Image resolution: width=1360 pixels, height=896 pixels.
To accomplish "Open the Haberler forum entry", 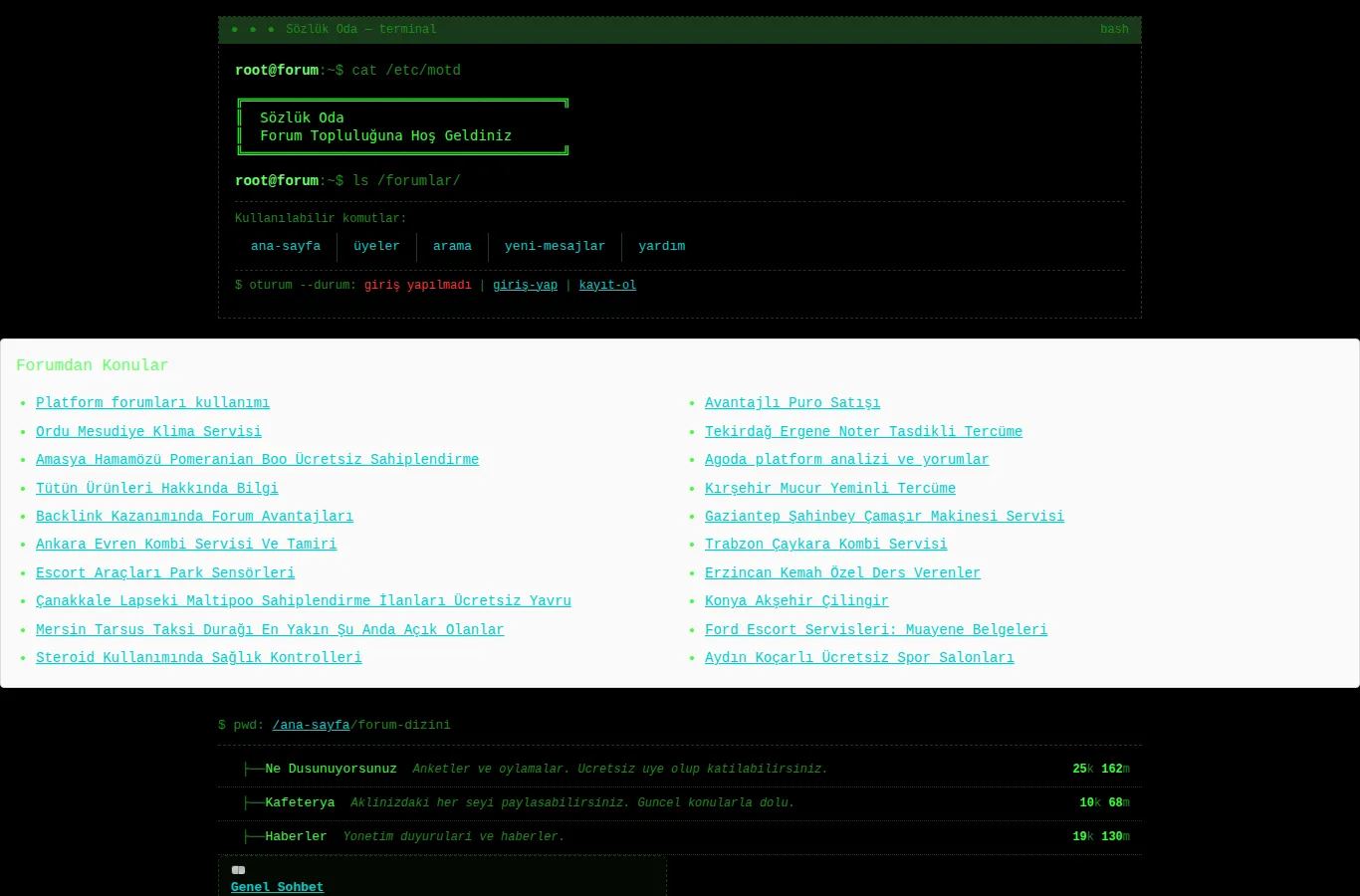I will pyautogui.click(x=296, y=836).
